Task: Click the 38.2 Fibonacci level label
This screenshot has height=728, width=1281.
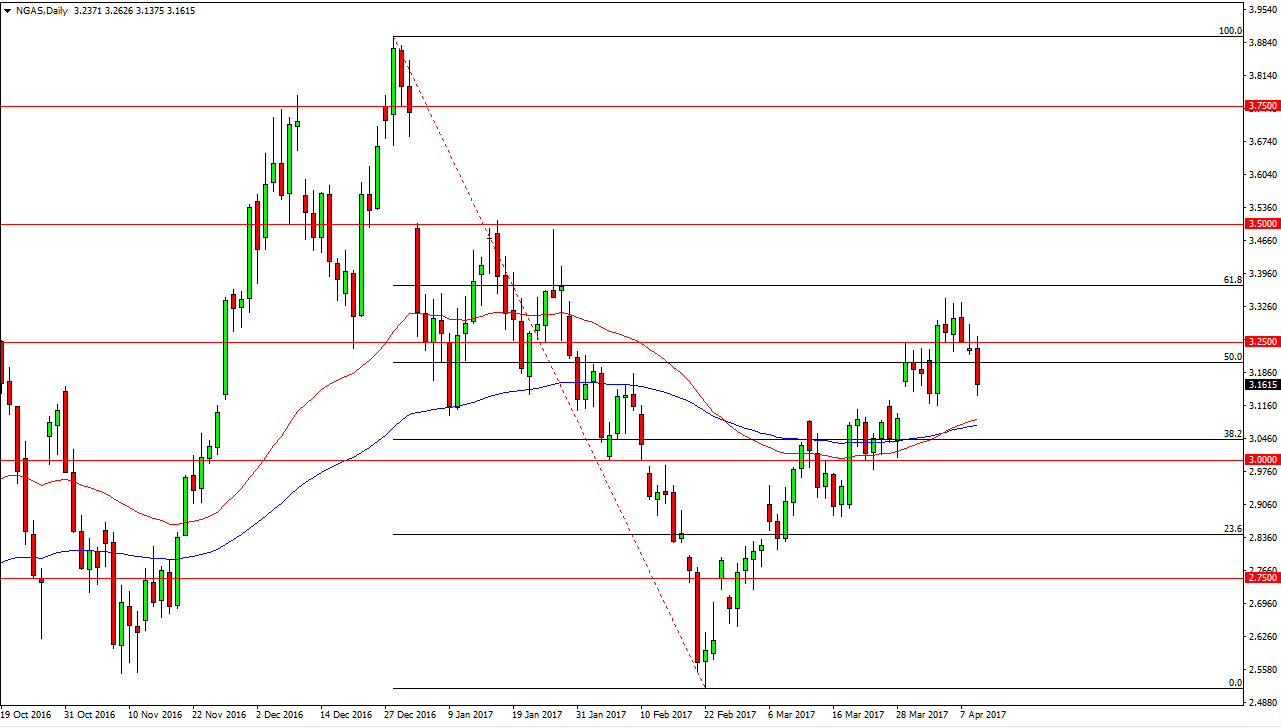Action: pos(1232,434)
